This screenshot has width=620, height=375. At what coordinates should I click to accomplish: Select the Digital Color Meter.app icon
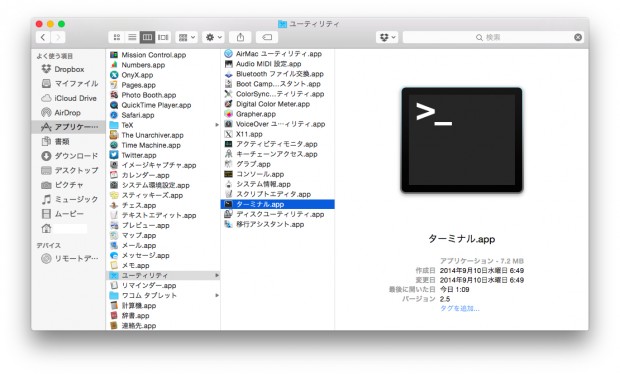click(x=228, y=104)
